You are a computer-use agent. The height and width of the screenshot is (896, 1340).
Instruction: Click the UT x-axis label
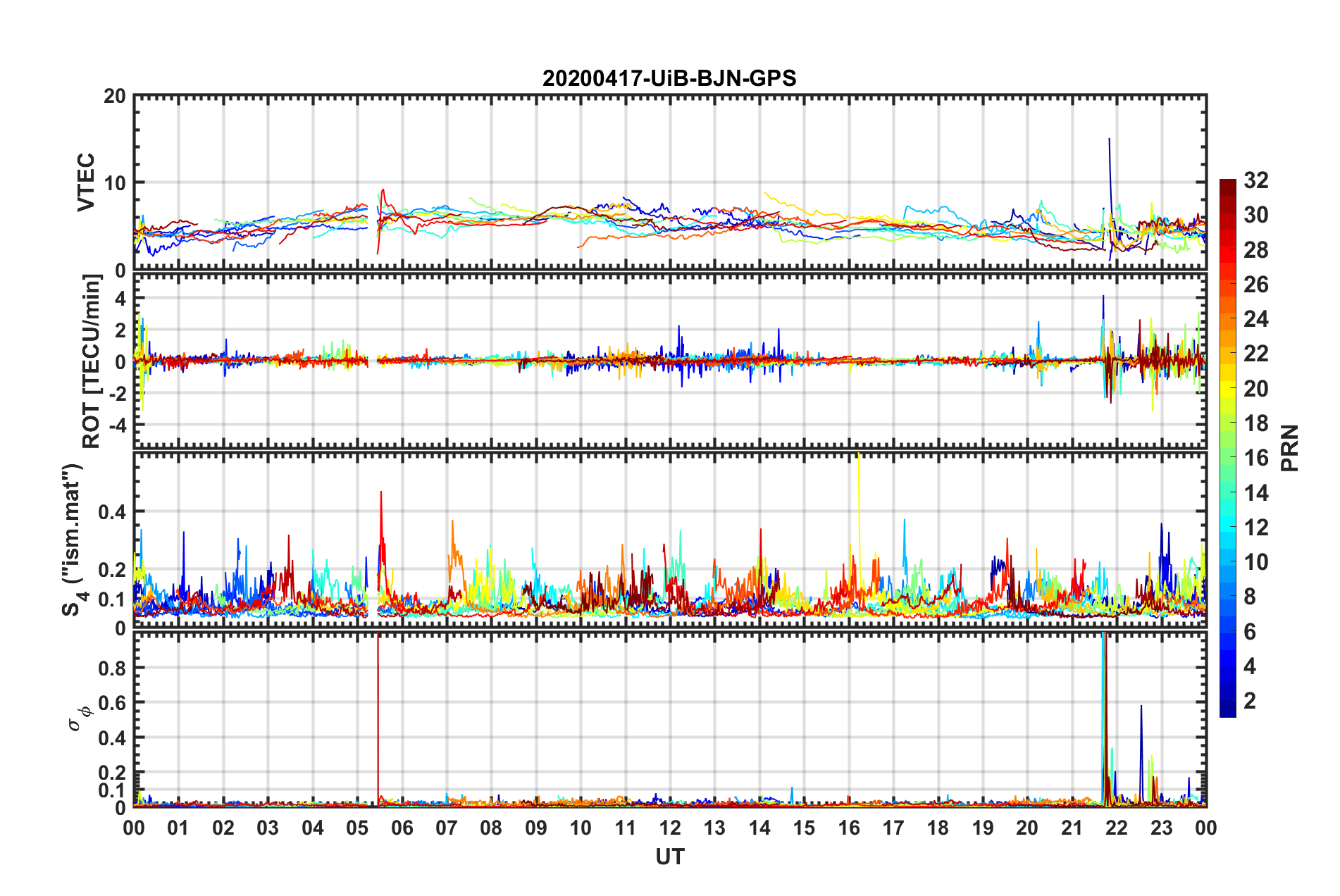pyautogui.click(x=669, y=857)
